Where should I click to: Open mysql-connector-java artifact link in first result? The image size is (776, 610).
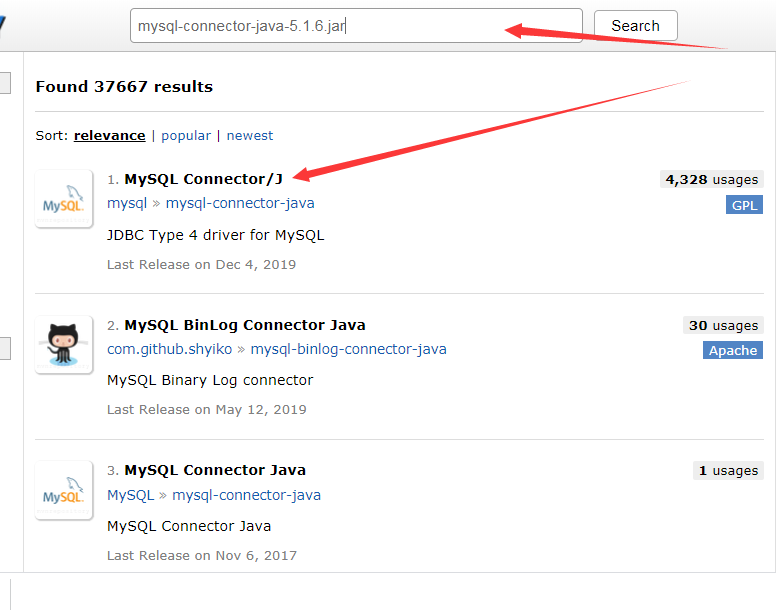click(240, 203)
